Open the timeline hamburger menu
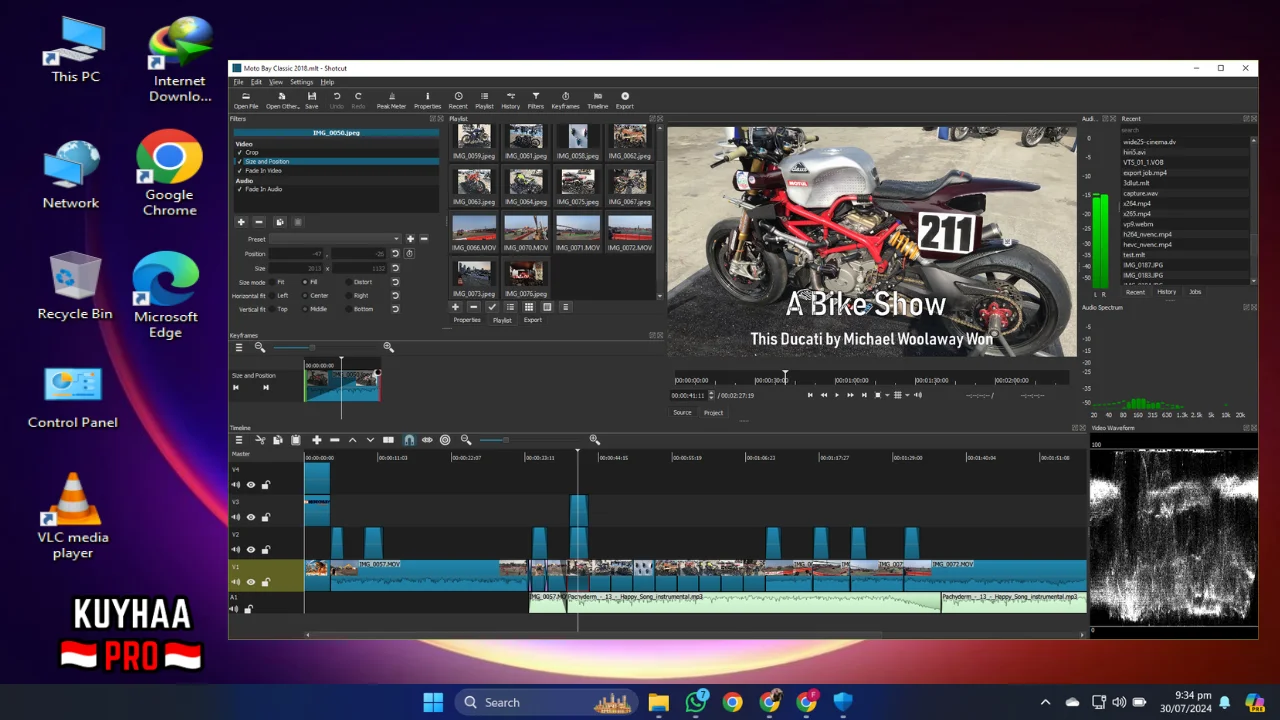This screenshot has width=1280, height=720. point(239,440)
